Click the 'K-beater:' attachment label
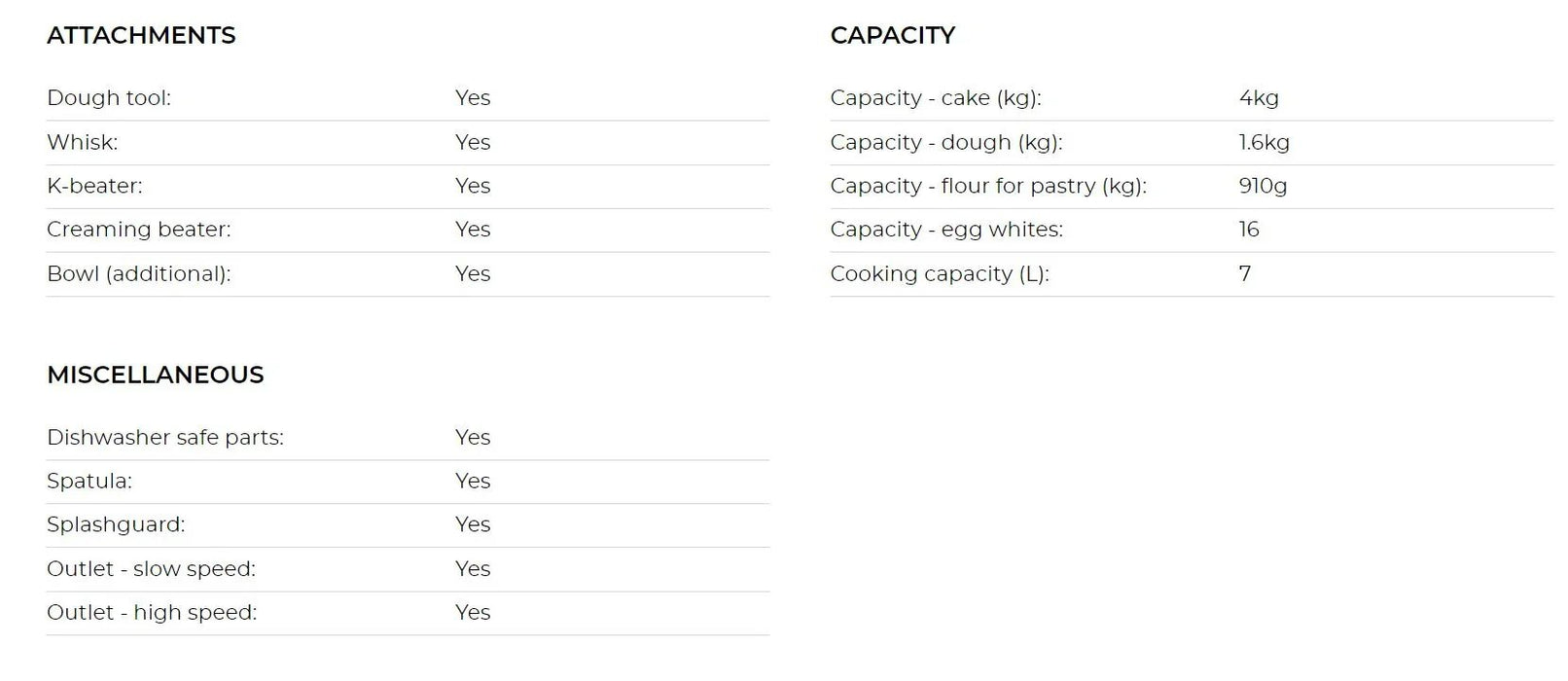This screenshot has width=1568, height=681. (94, 186)
